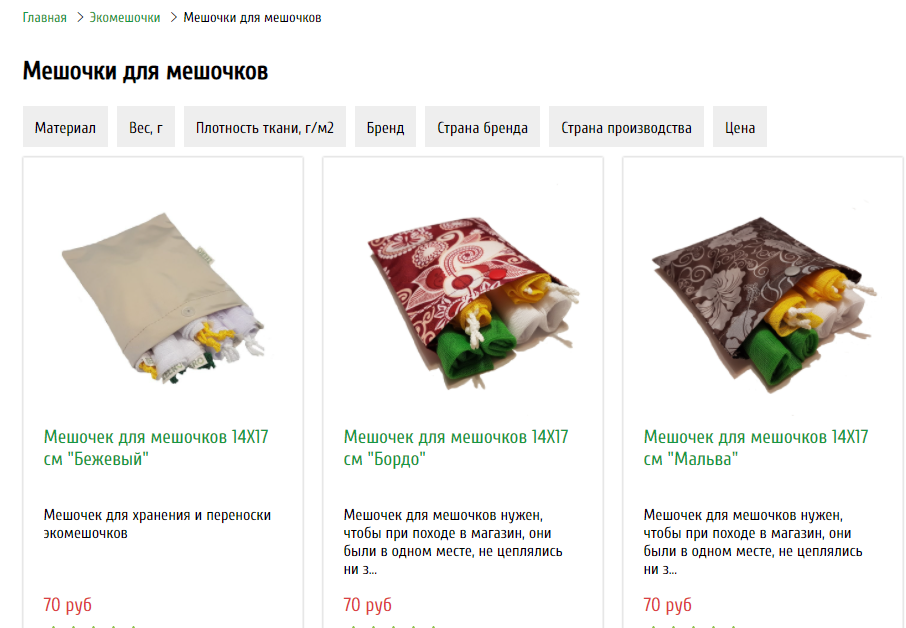The height and width of the screenshot is (628, 906).
Task: Click the Бордо product description text
Action: (453, 542)
